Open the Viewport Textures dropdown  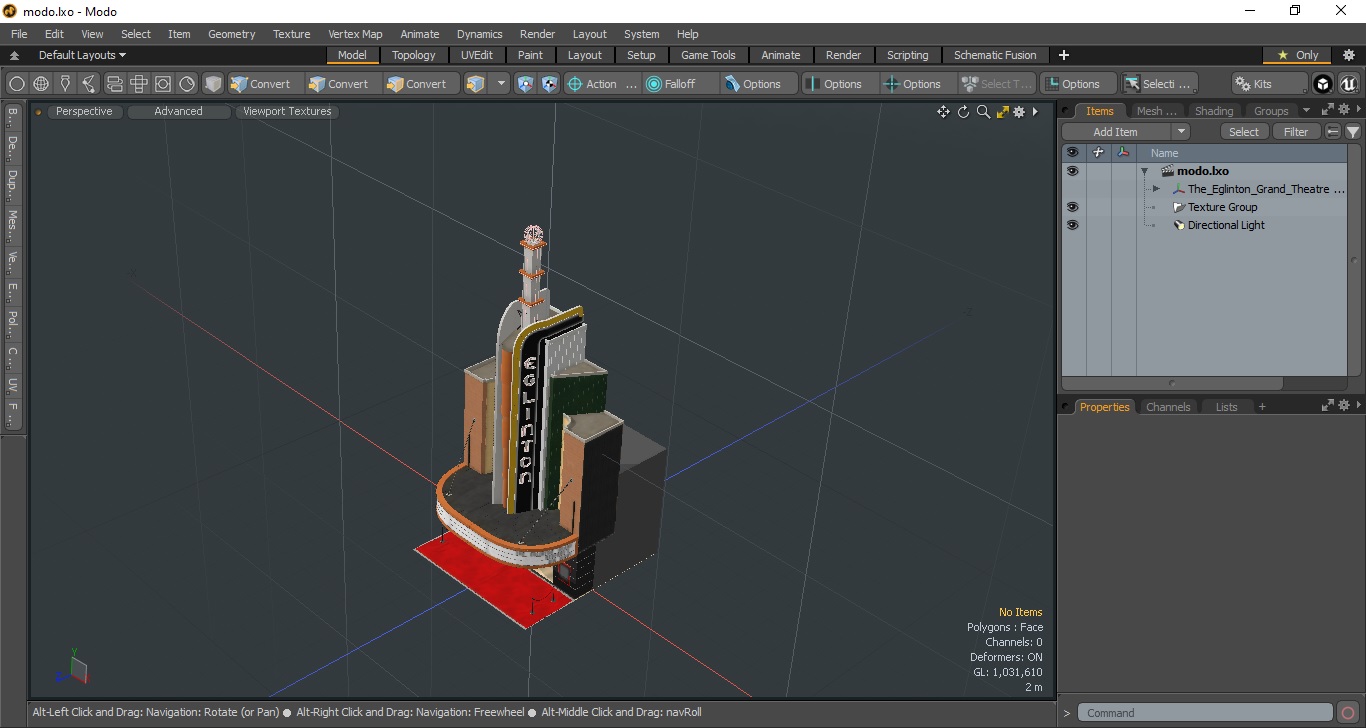287,112
